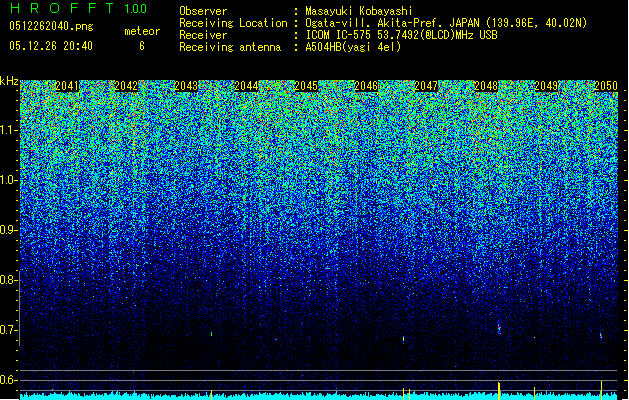Click the 2043 time label

pos(186,86)
